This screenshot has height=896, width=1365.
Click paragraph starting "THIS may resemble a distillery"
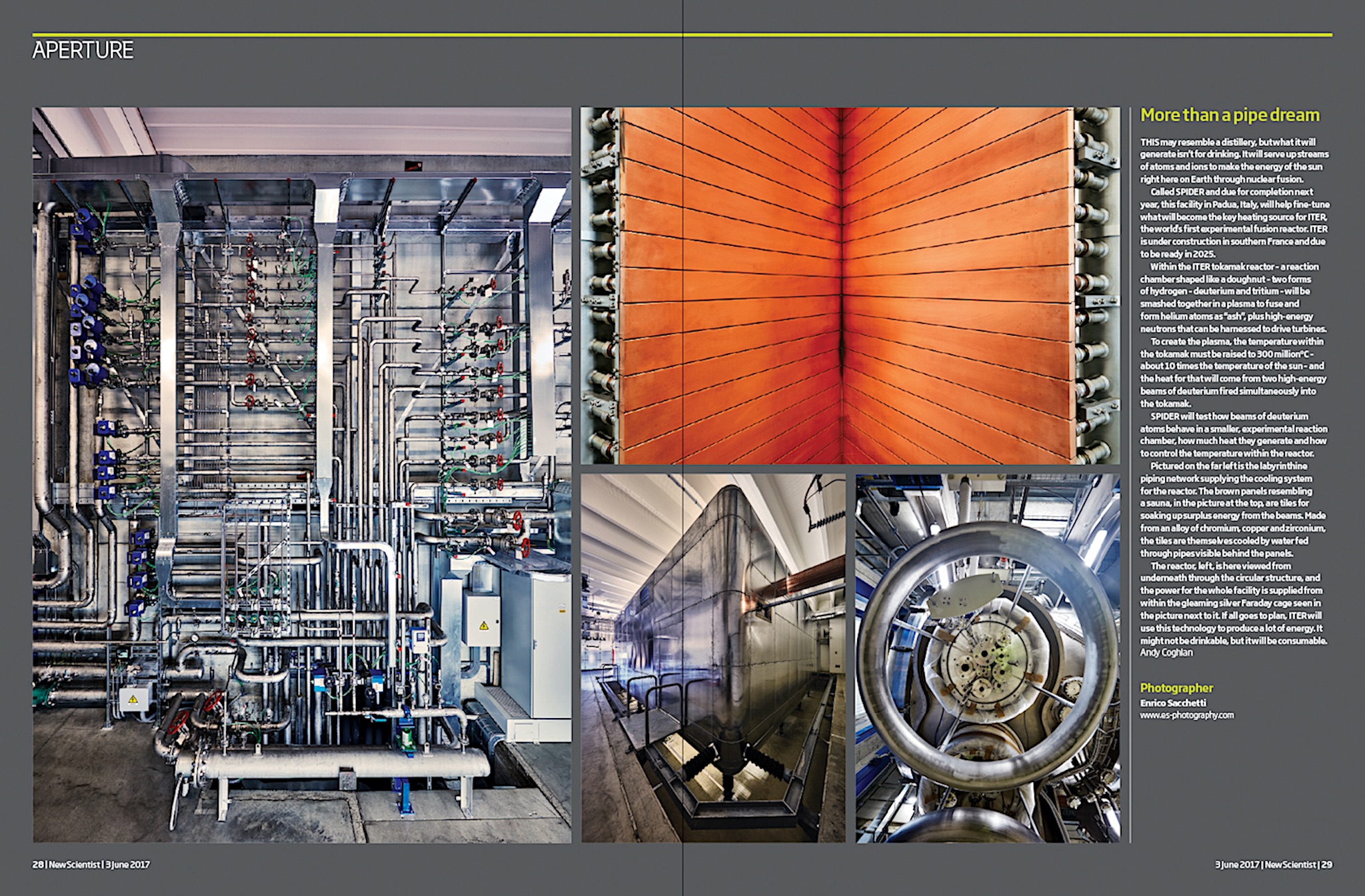click(1234, 161)
